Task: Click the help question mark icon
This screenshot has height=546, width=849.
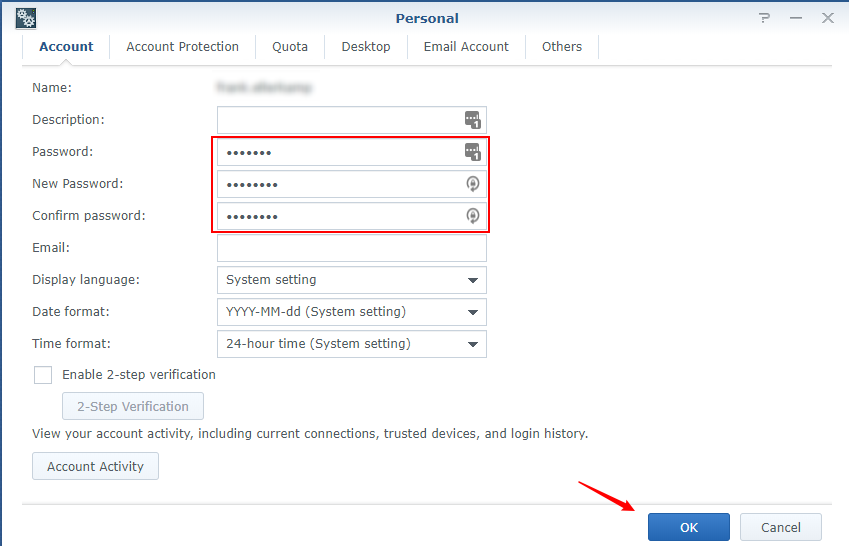Action: 764,18
